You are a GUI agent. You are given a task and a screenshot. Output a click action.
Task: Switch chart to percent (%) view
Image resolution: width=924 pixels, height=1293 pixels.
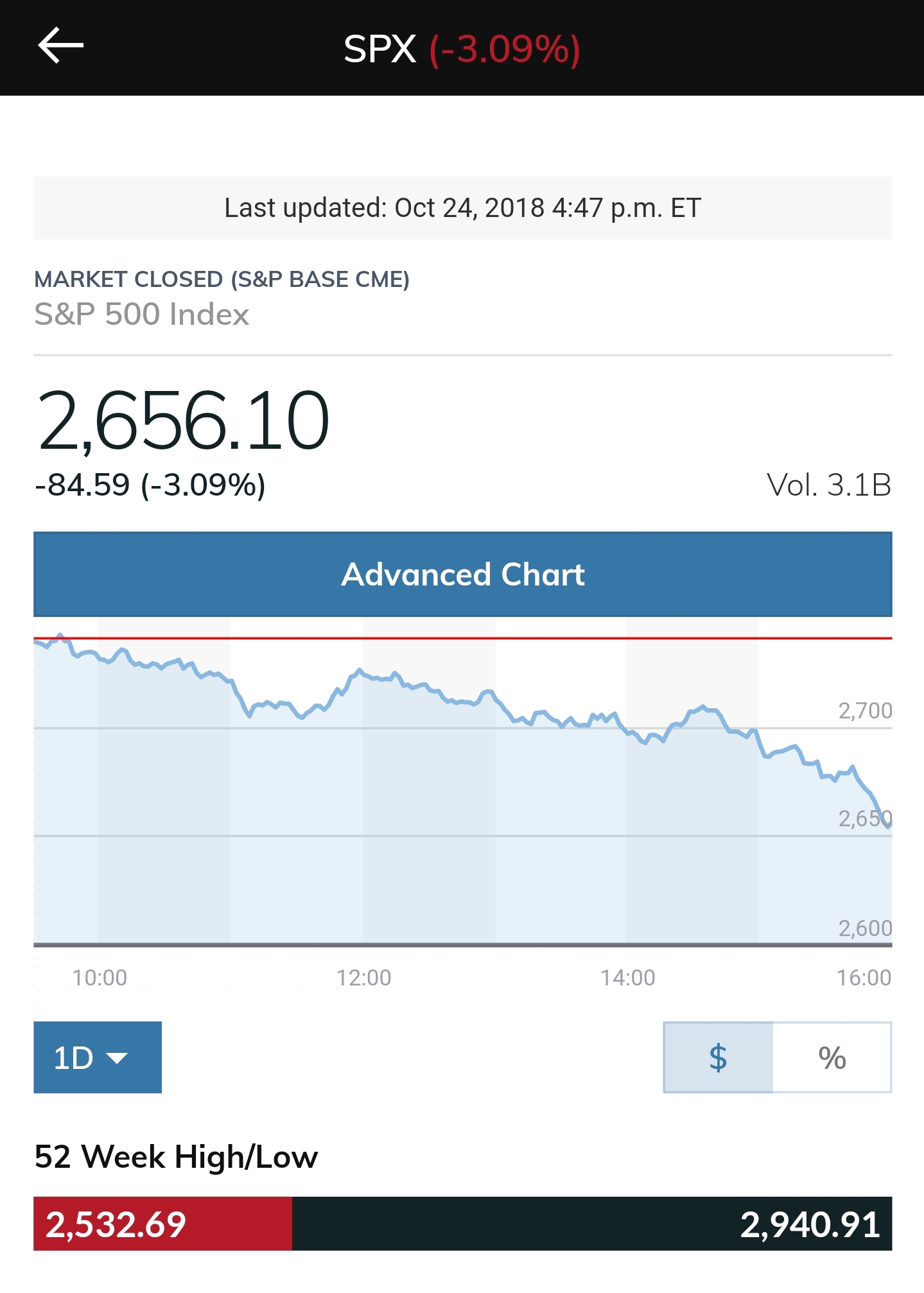(x=832, y=1057)
